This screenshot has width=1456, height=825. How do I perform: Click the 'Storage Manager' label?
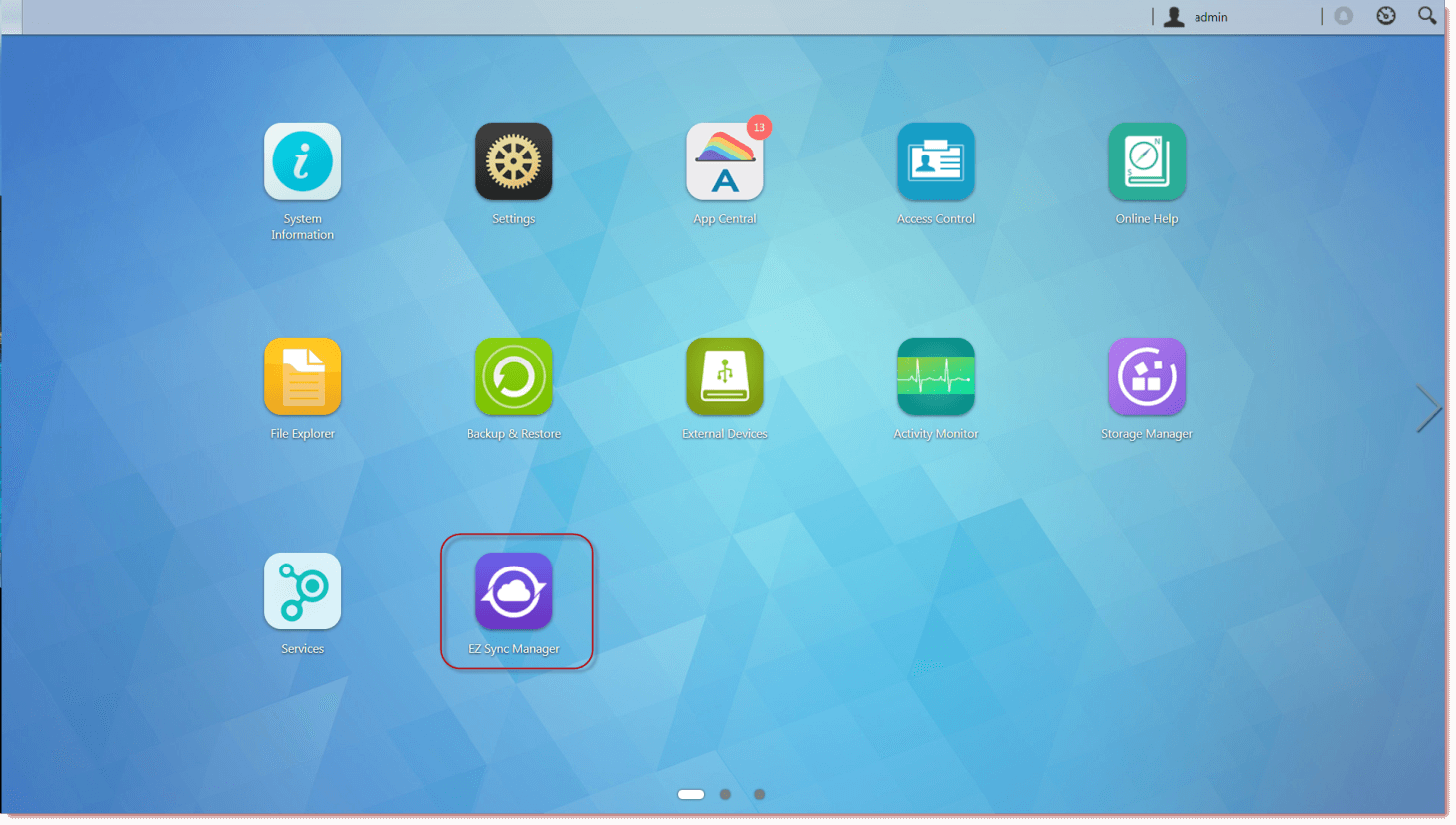pos(1146,434)
